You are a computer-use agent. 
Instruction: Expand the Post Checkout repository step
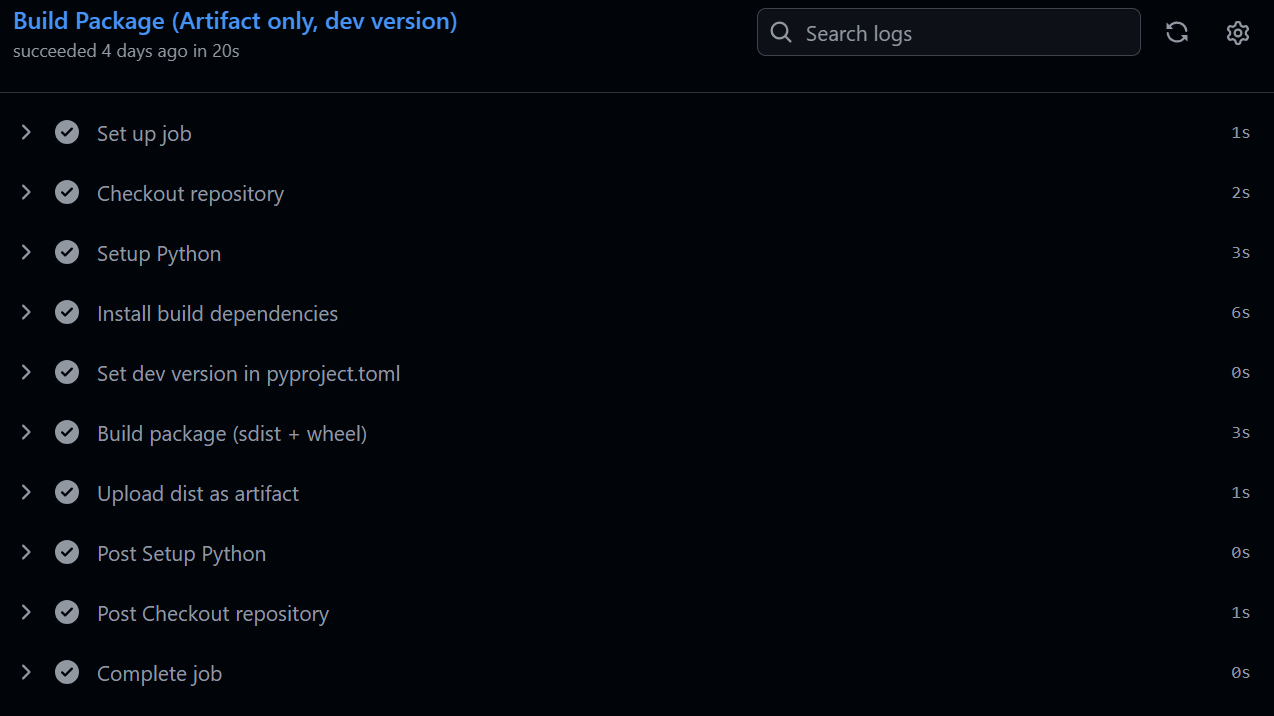tap(26, 612)
